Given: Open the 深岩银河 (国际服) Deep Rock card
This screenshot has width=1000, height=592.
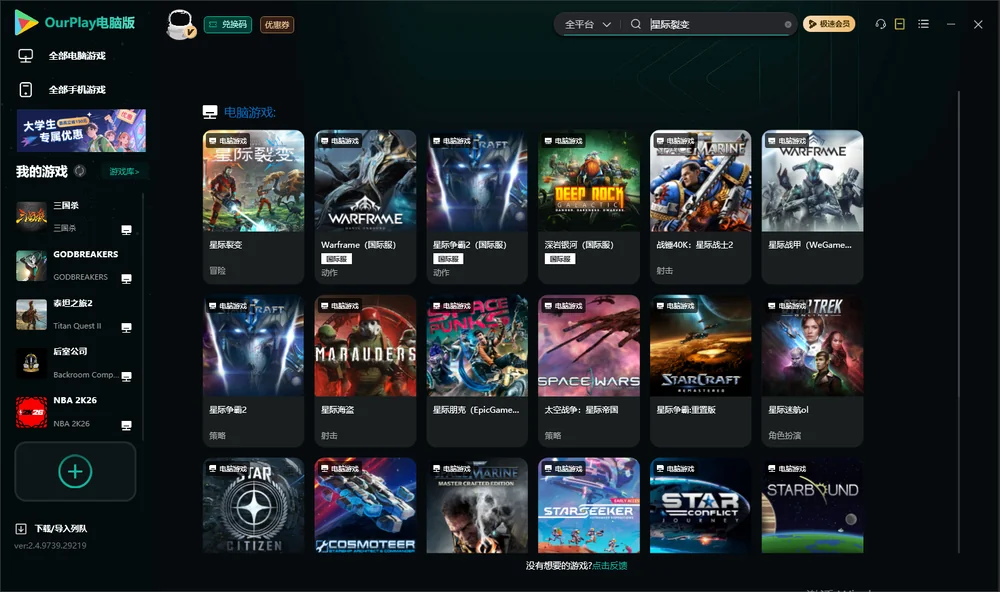Looking at the screenshot, I should pos(589,207).
